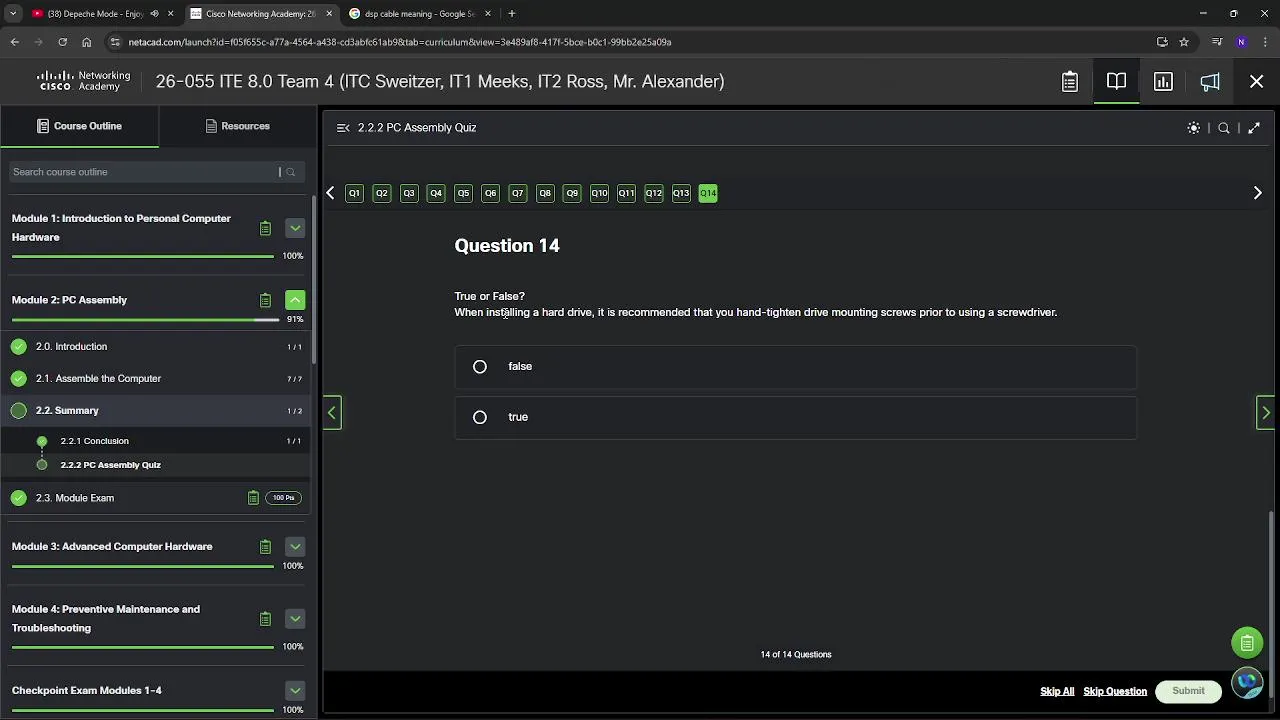The height and width of the screenshot is (720, 1280).
Task: Open floating green clipboard button
Action: pyautogui.click(x=1247, y=643)
